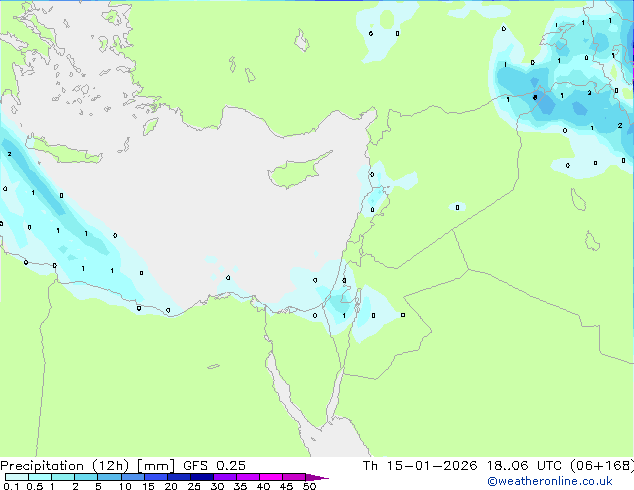
Task: Click the above-50 arrow tip of legend
Action: (317, 477)
